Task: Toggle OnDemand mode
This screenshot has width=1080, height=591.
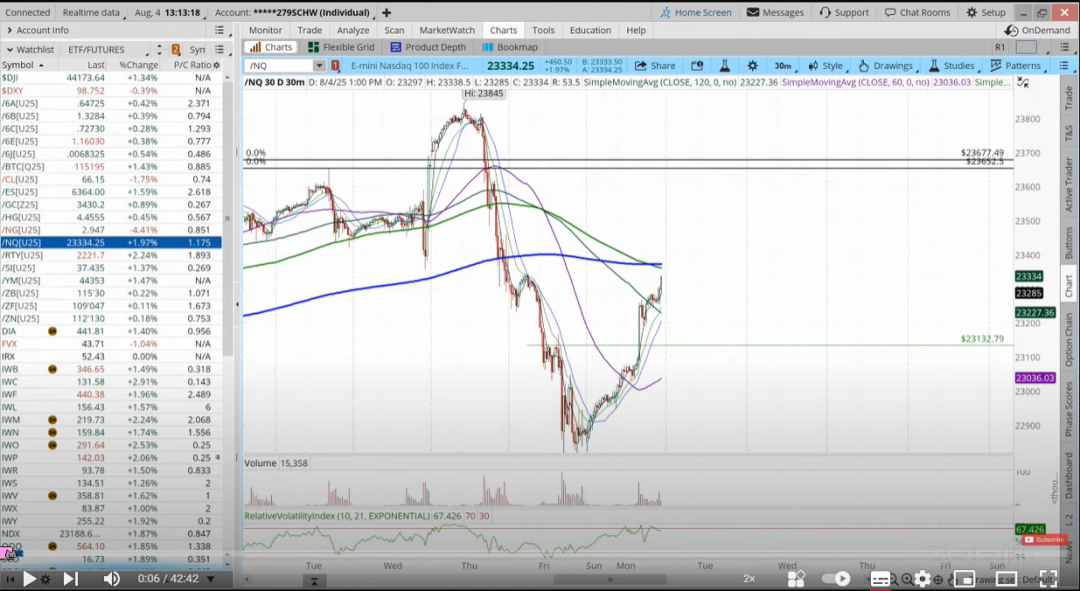Action: [1037, 30]
